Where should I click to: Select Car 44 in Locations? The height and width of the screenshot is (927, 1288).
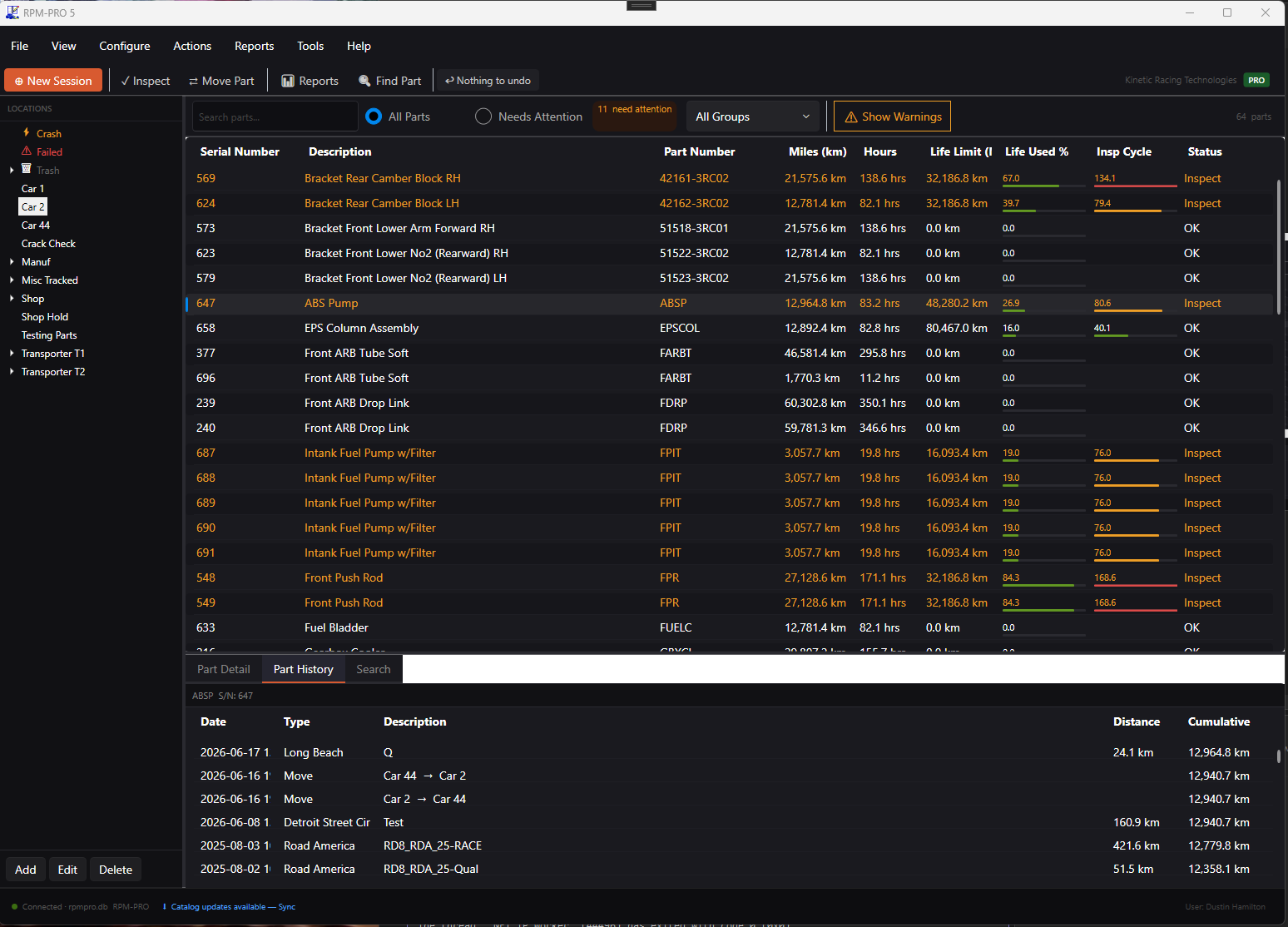point(36,226)
